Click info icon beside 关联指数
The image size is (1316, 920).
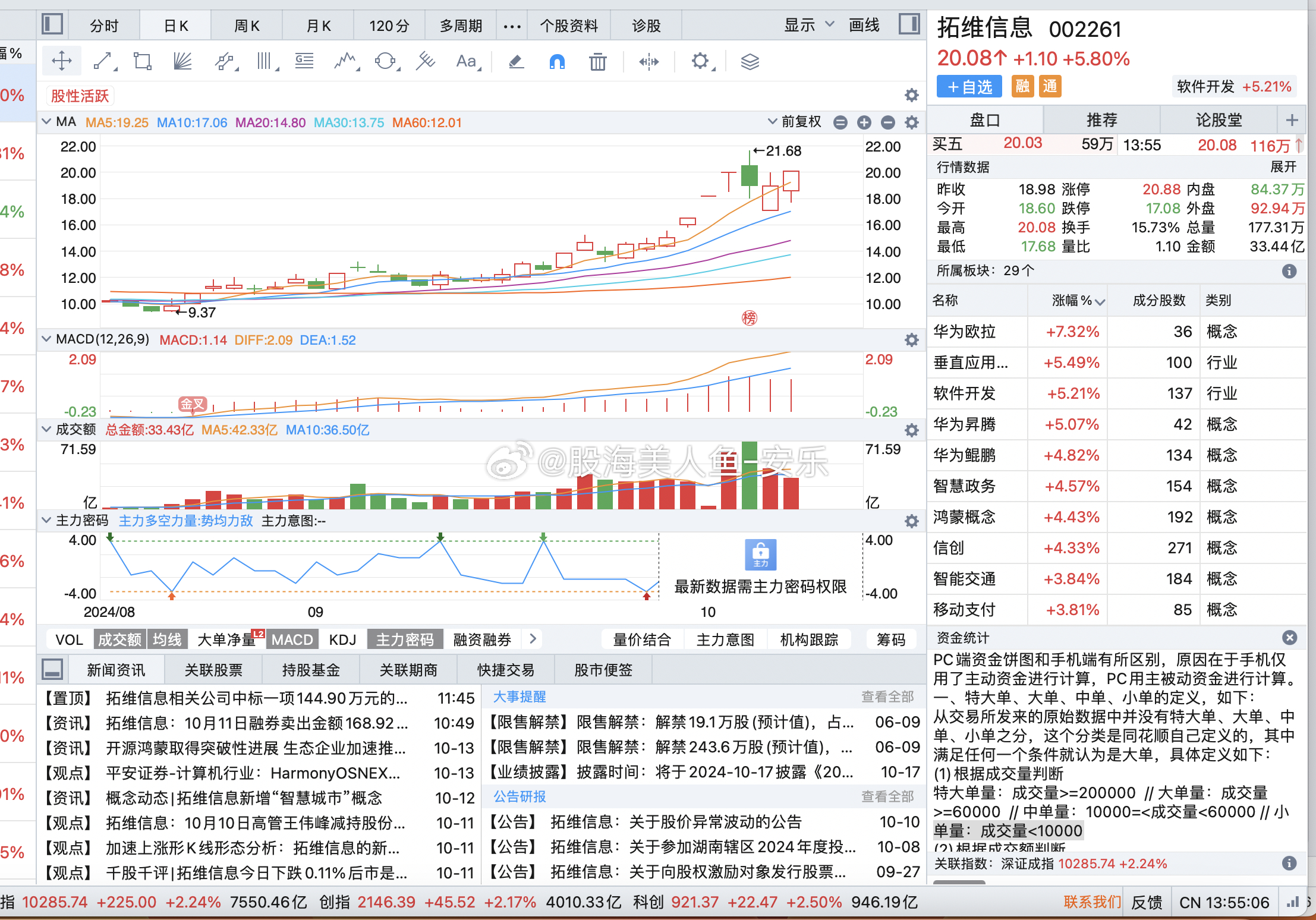[x=1289, y=863]
